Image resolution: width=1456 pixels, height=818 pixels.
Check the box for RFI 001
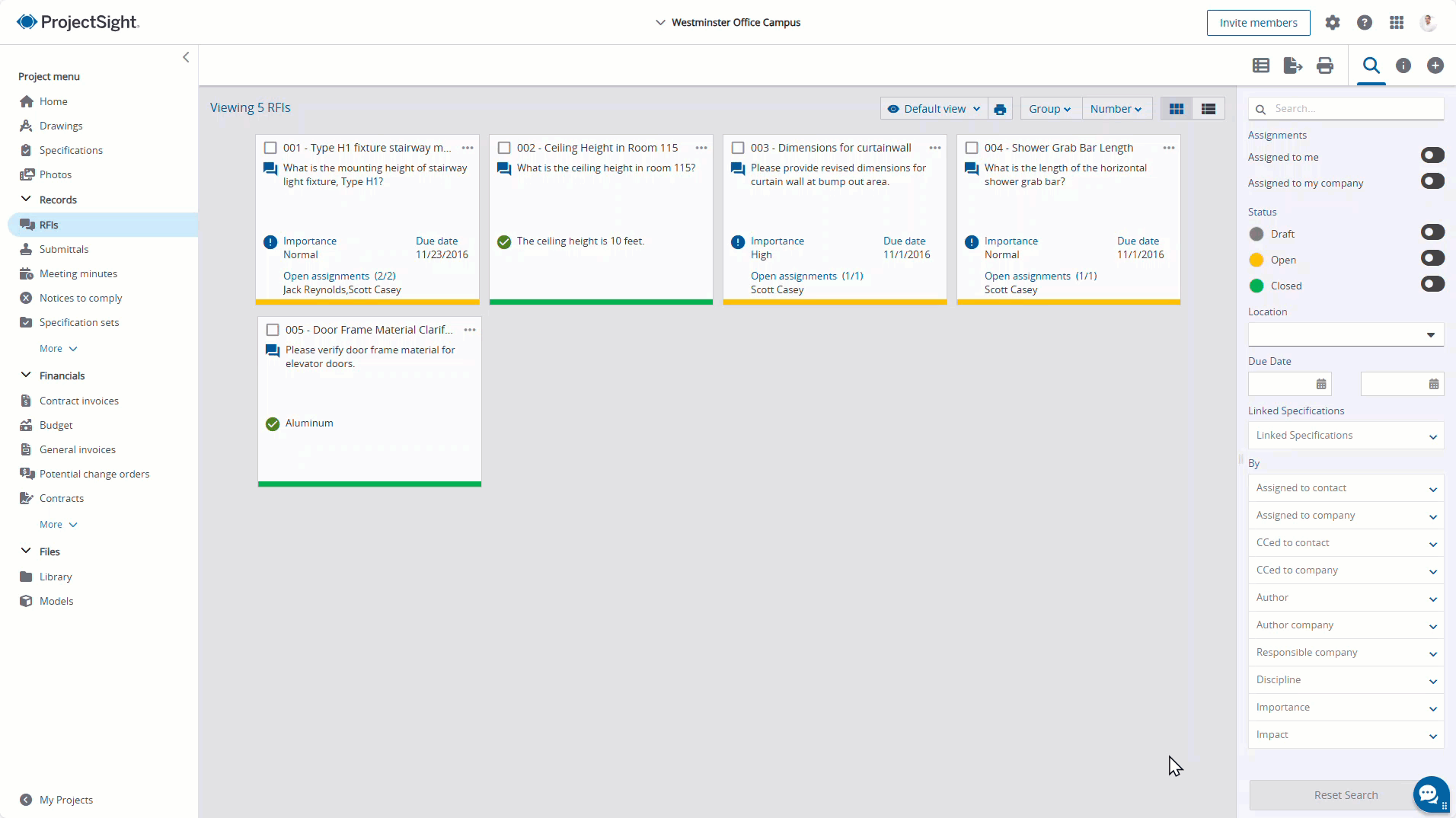(270, 148)
